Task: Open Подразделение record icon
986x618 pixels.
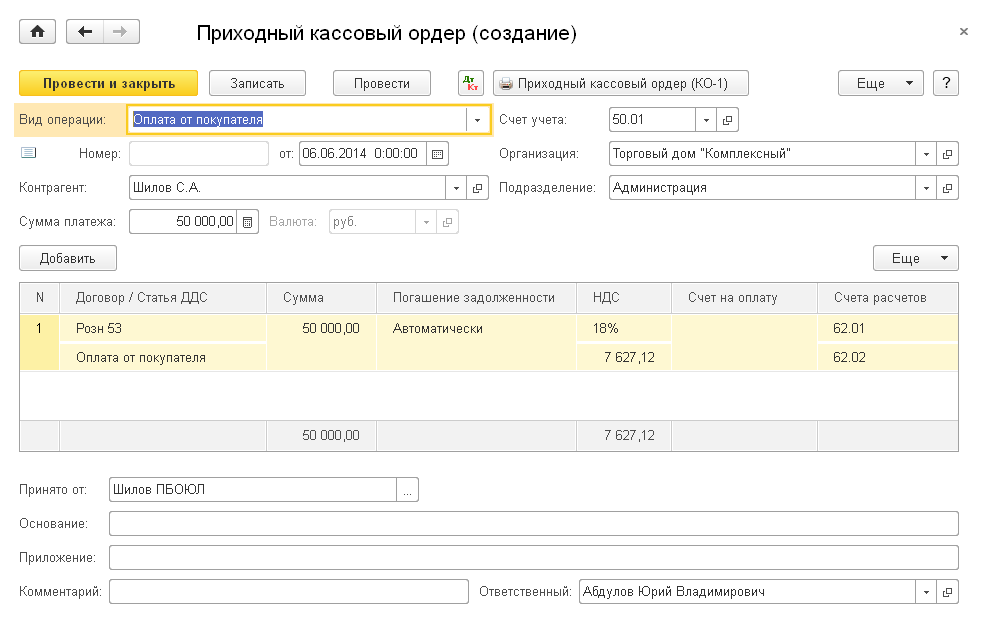Action: tap(947, 187)
